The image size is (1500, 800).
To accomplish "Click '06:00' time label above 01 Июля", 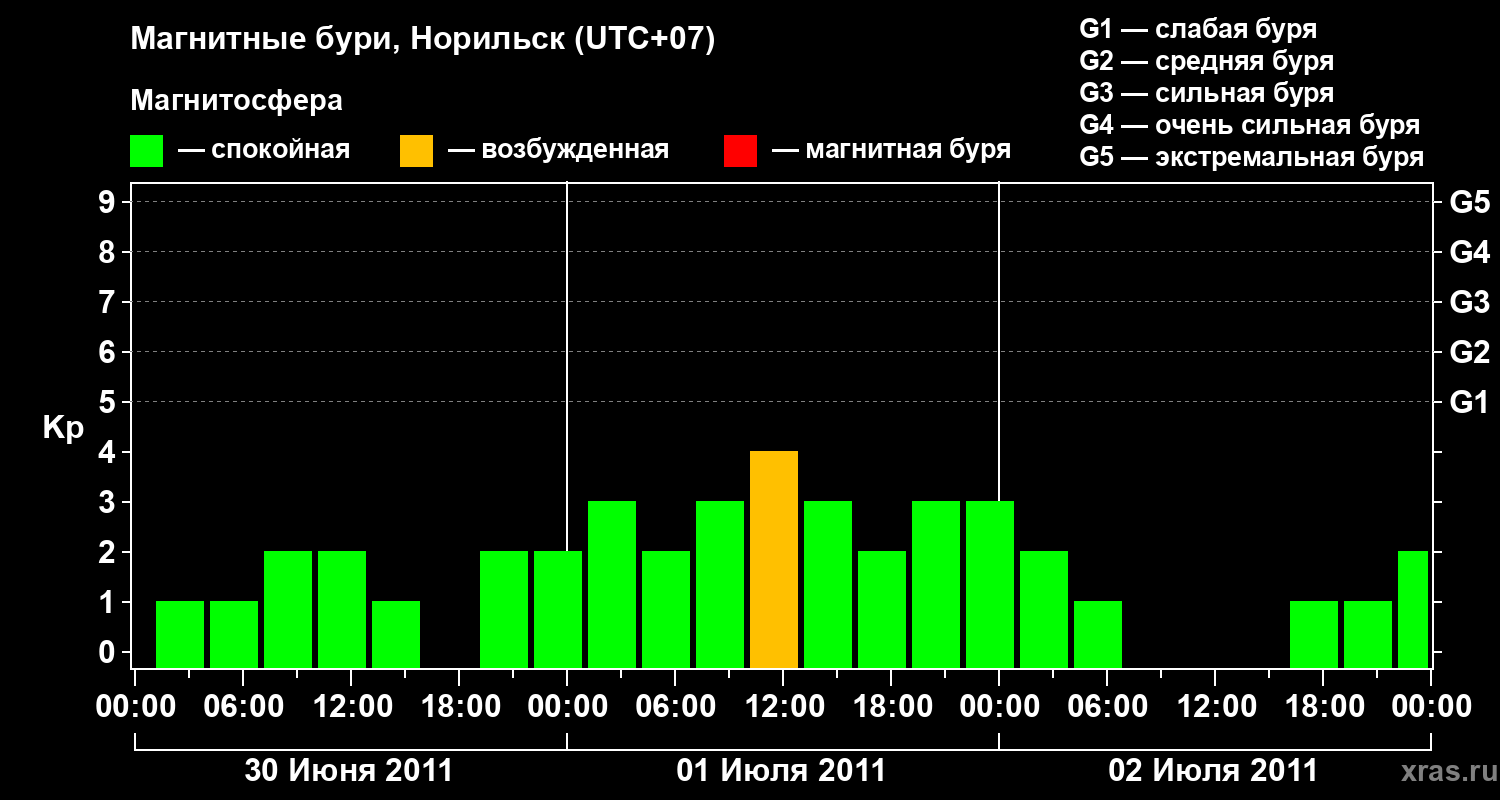I will 675,707.
